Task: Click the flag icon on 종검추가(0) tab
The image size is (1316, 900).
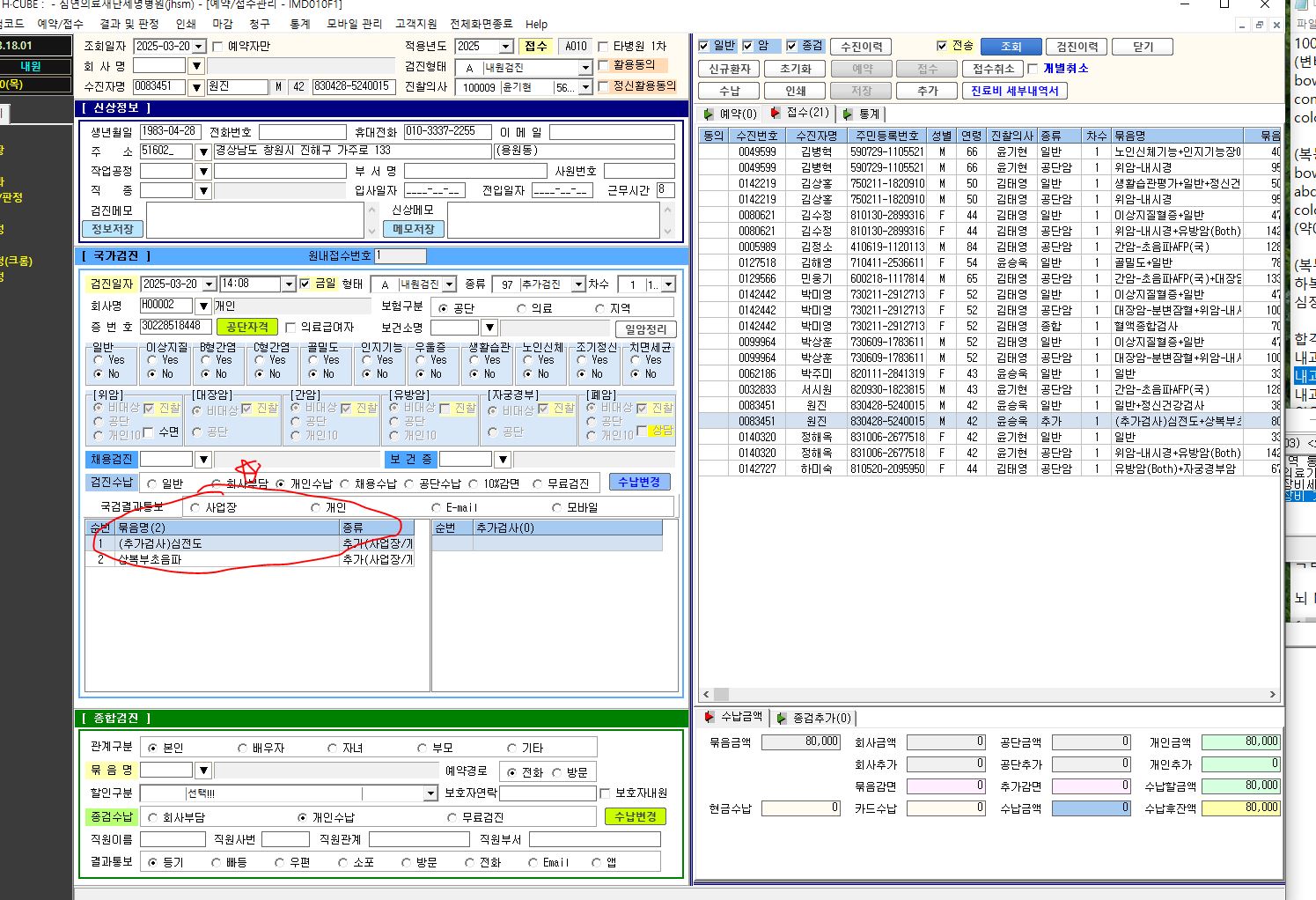Action: pyautogui.click(x=782, y=719)
